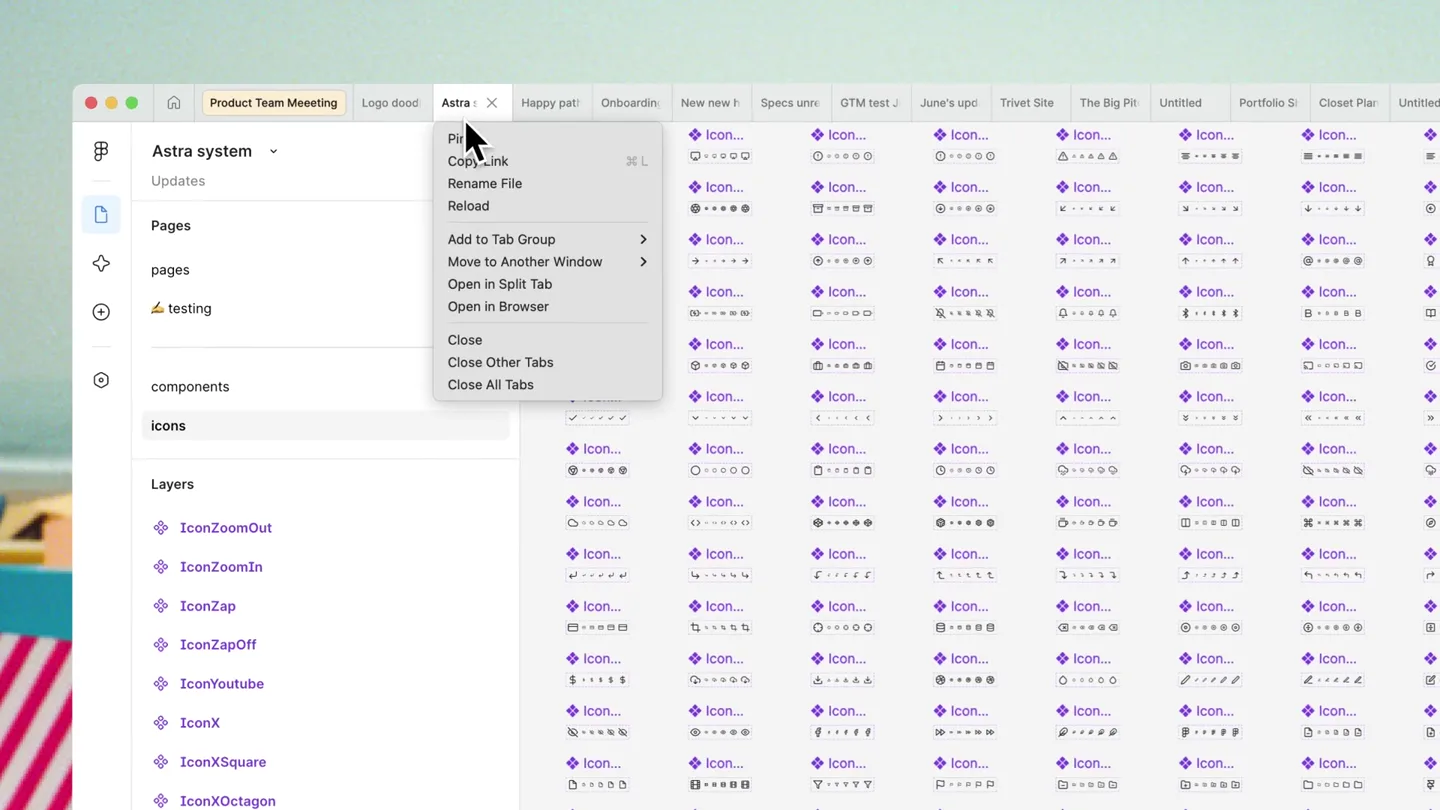The height and width of the screenshot is (810, 1440).
Task: Click the Updates link under file name
Action: pos(178,181)
